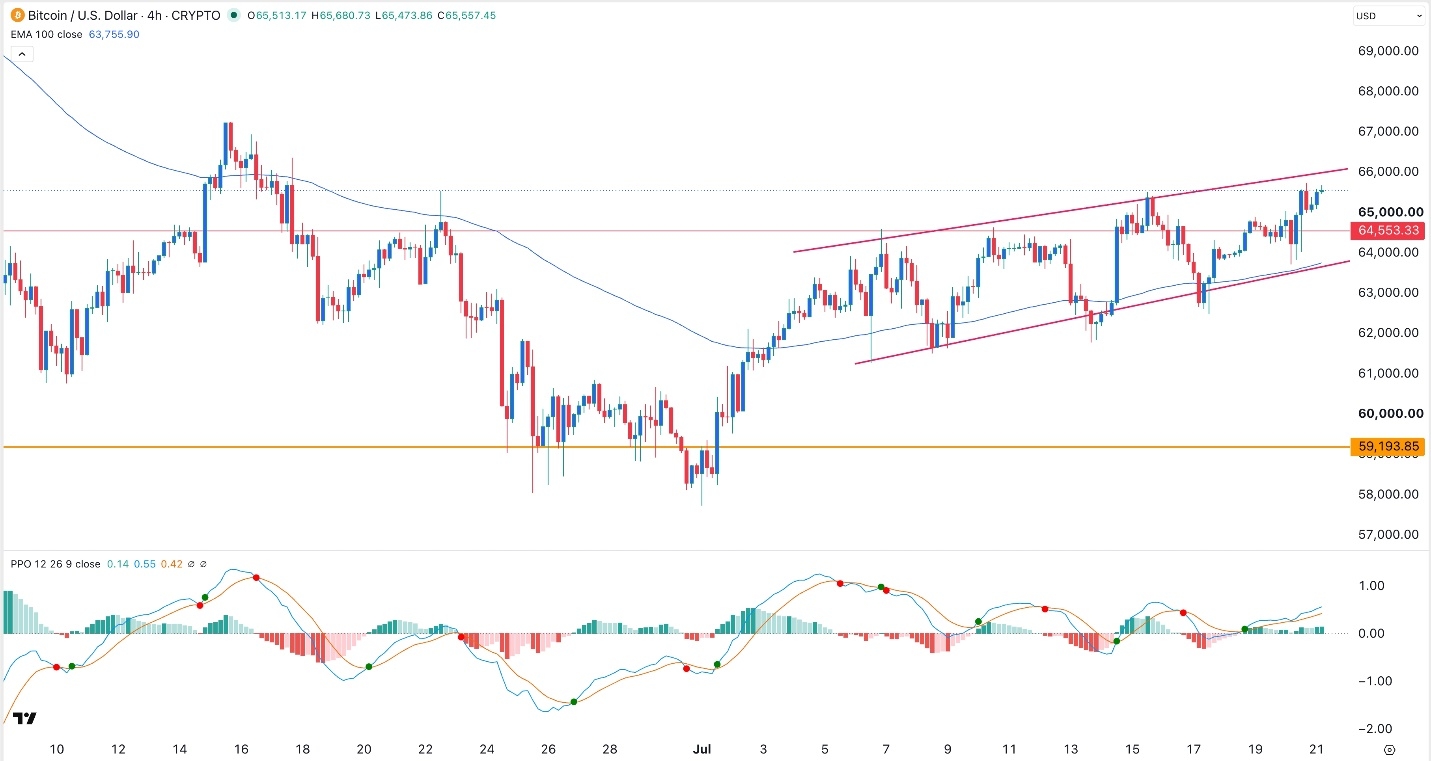Image resolution: width=1431 pixels, height=761 pixels.
Task: Click date 16 on the time axis
Action: coord(241,748)
